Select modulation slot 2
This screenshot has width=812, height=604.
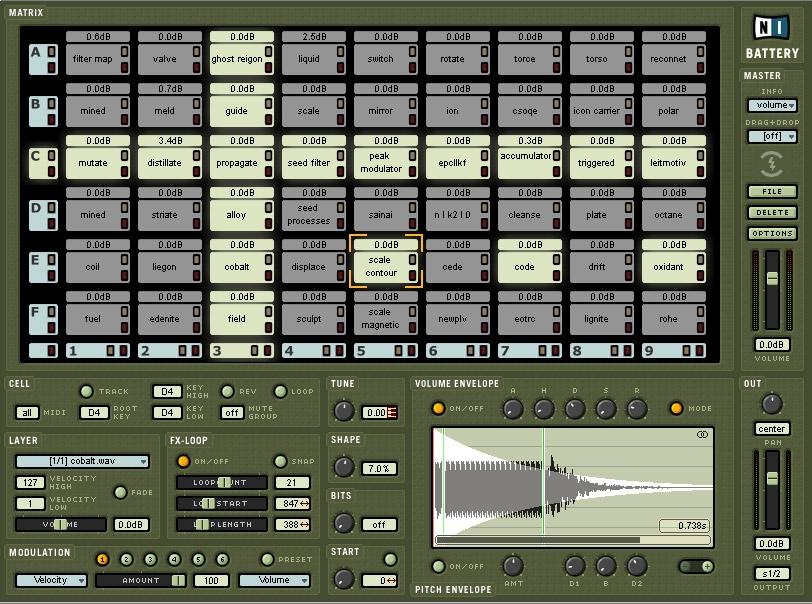(126, 559)
